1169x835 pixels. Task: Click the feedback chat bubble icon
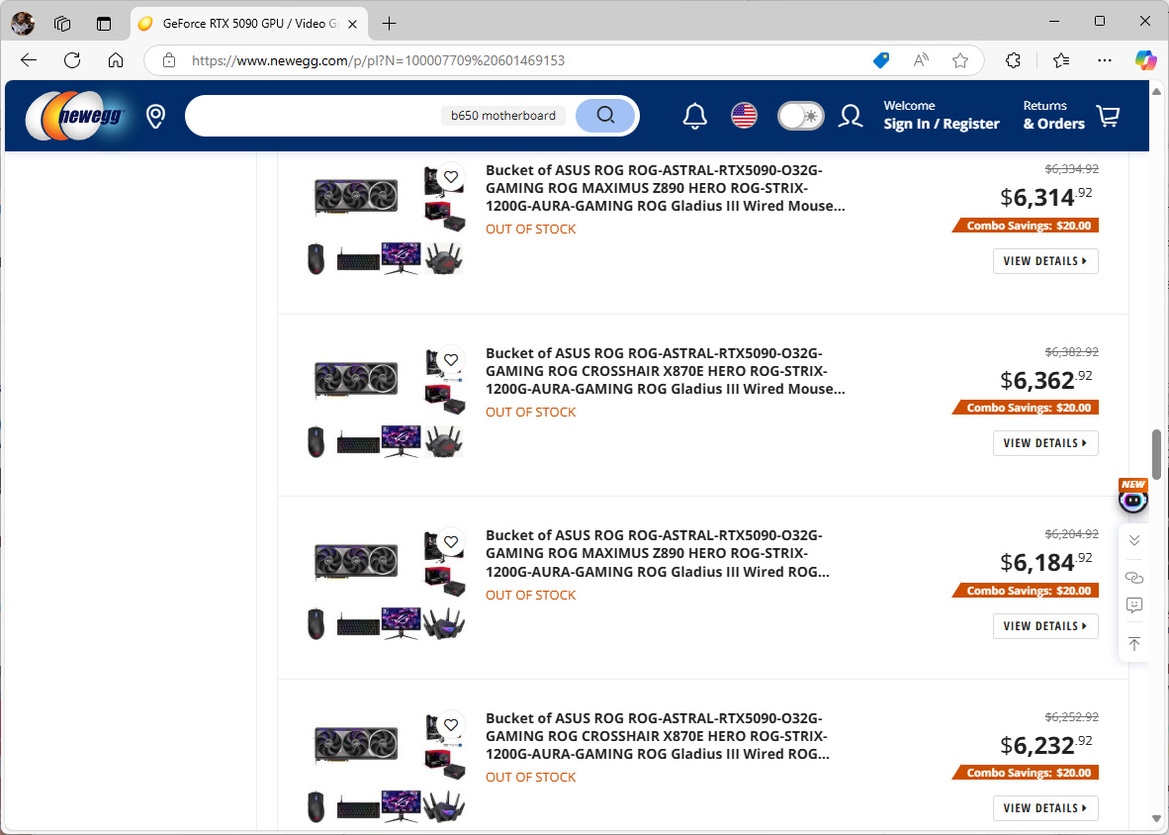(1134, 605)
